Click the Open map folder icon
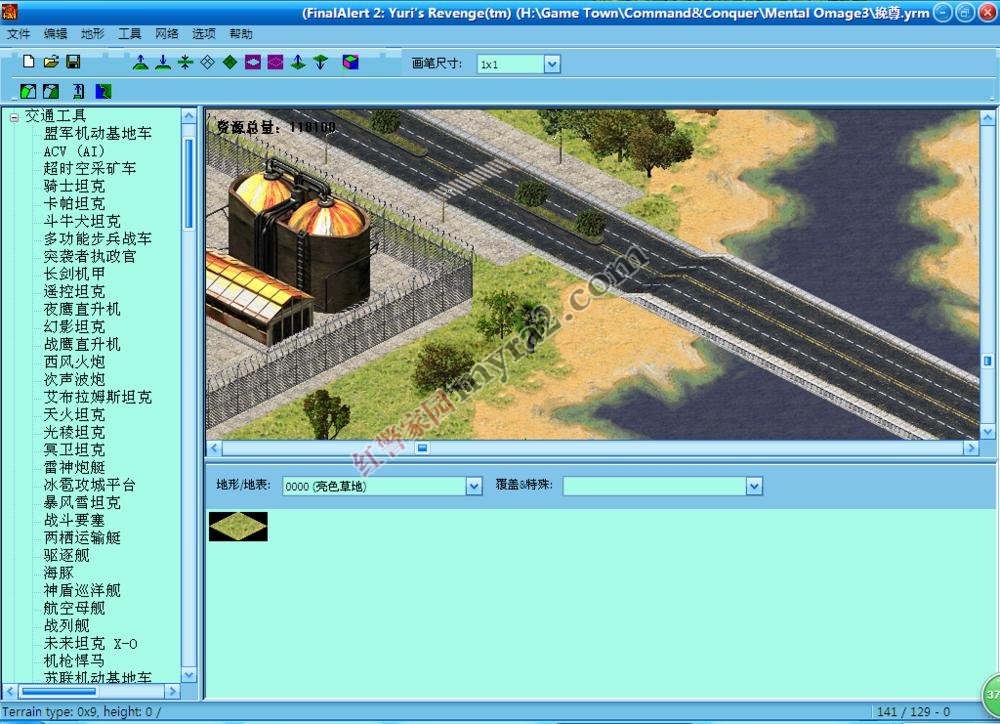This screenshot has height=724, width=1000. [51, 61]
